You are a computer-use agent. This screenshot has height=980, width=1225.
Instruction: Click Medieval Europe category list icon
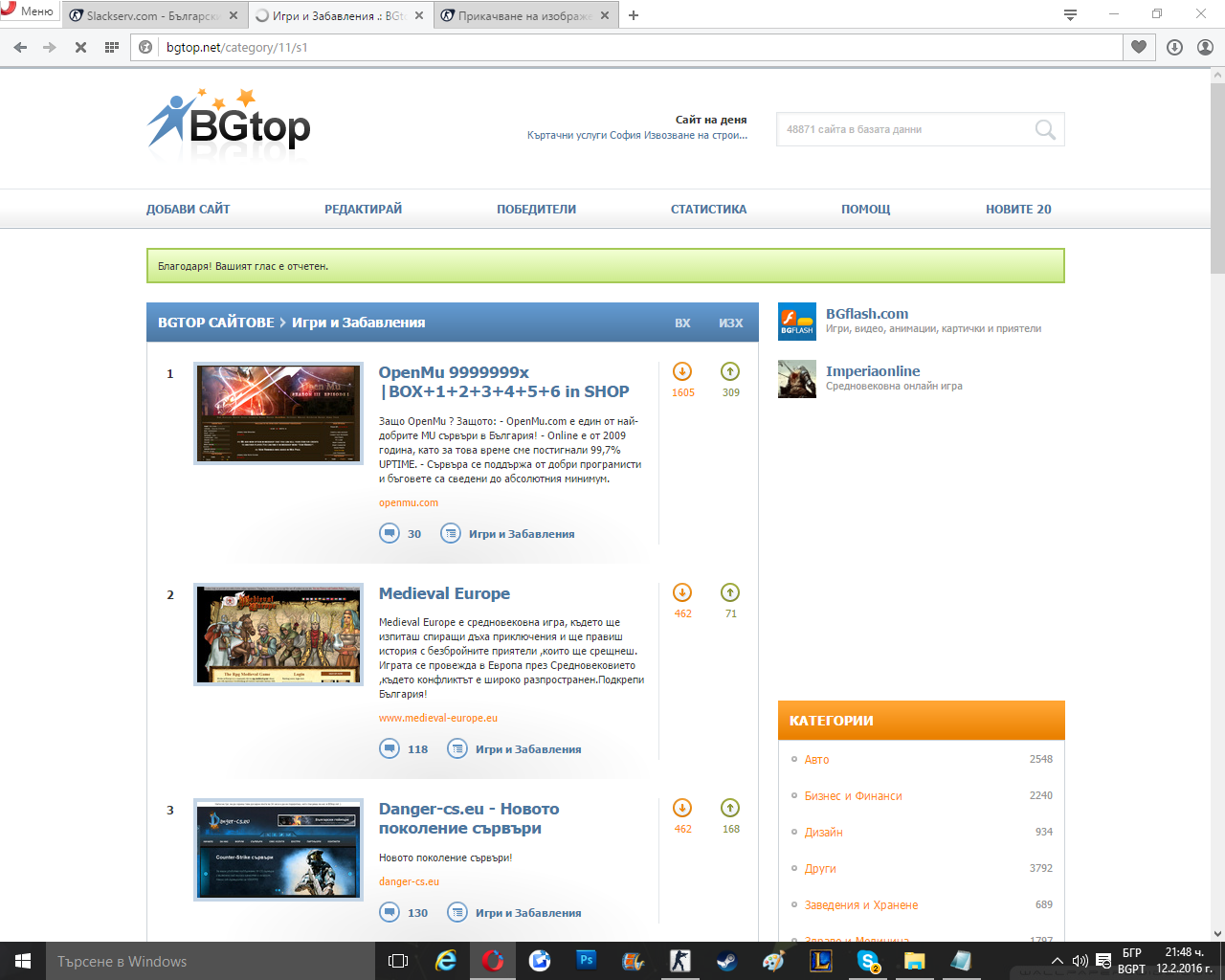tap(457, 748)
